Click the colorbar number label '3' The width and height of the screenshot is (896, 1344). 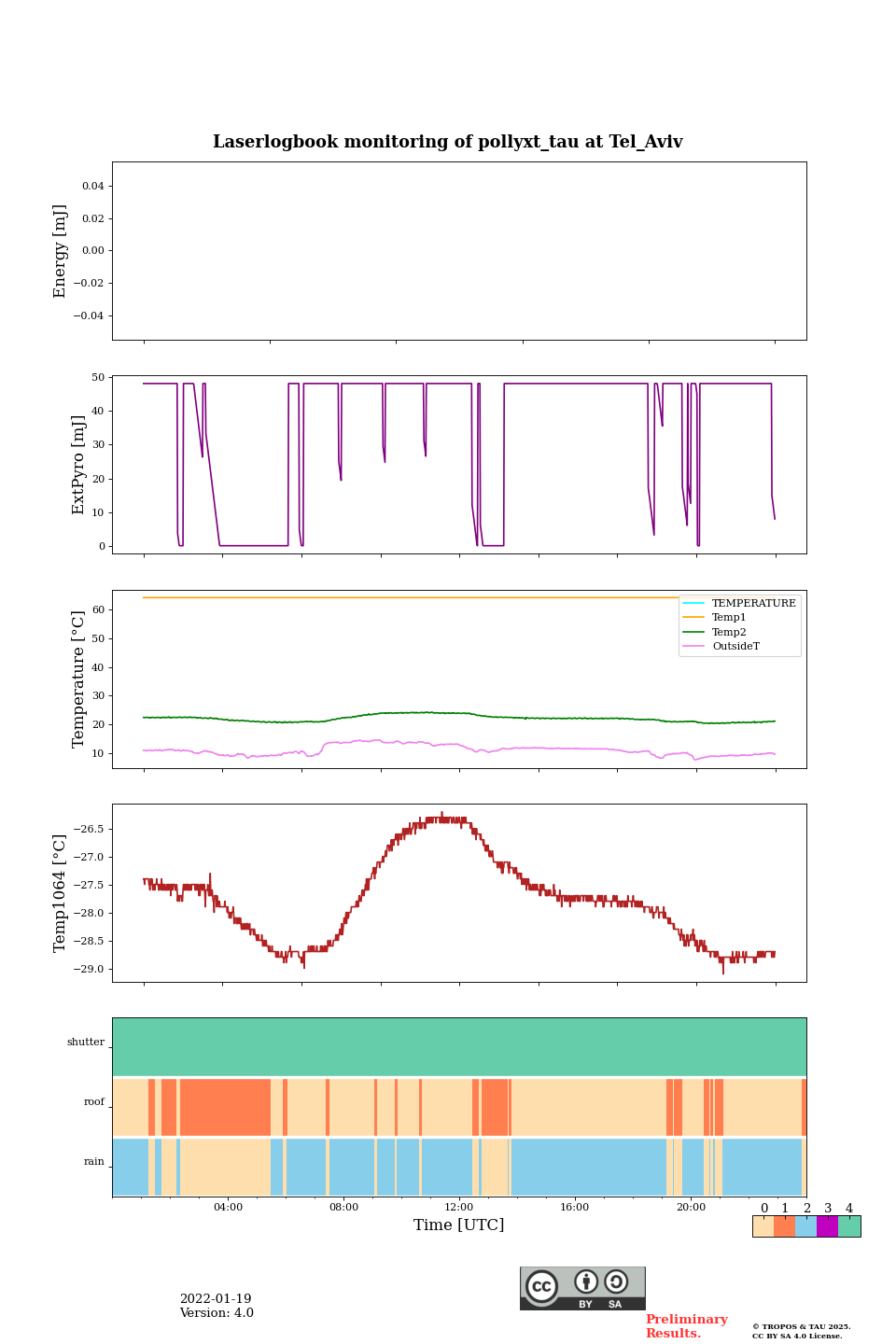[x=828, y=1209]
